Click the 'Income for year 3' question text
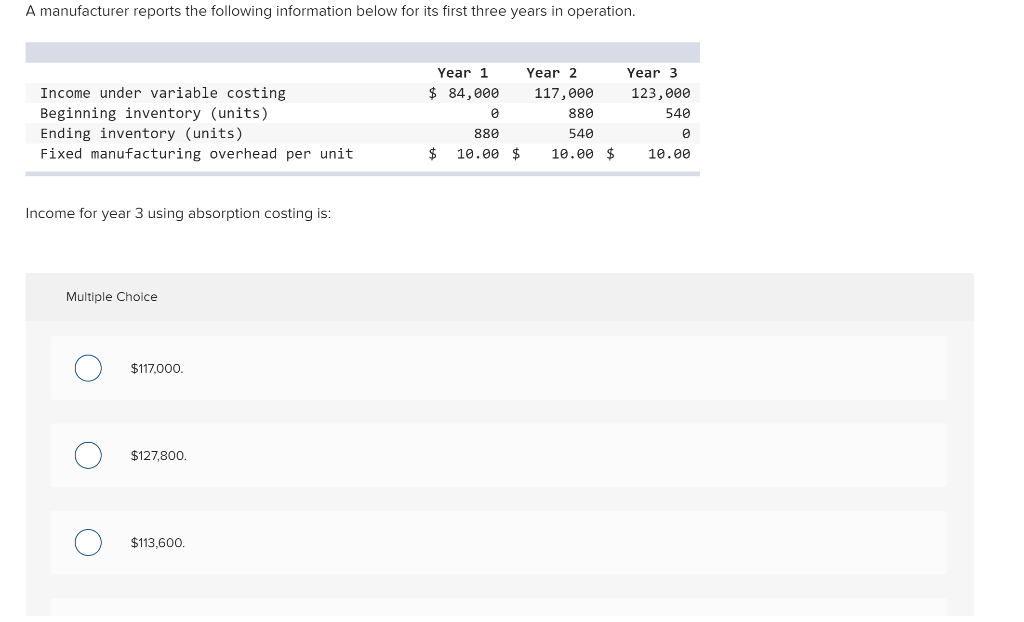The image size is (1024, 622). click(178, 214)
